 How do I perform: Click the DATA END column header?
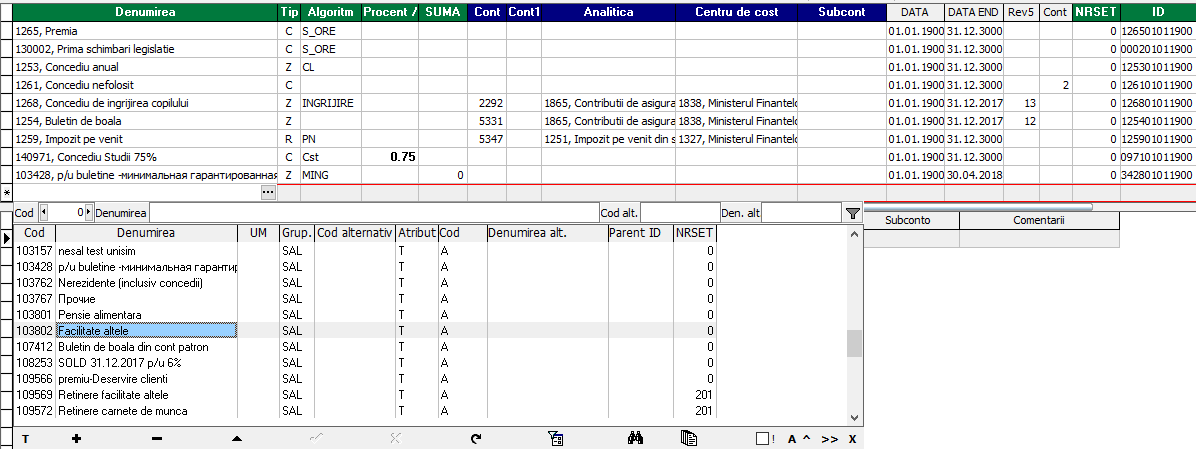click(x=973, y=12)
